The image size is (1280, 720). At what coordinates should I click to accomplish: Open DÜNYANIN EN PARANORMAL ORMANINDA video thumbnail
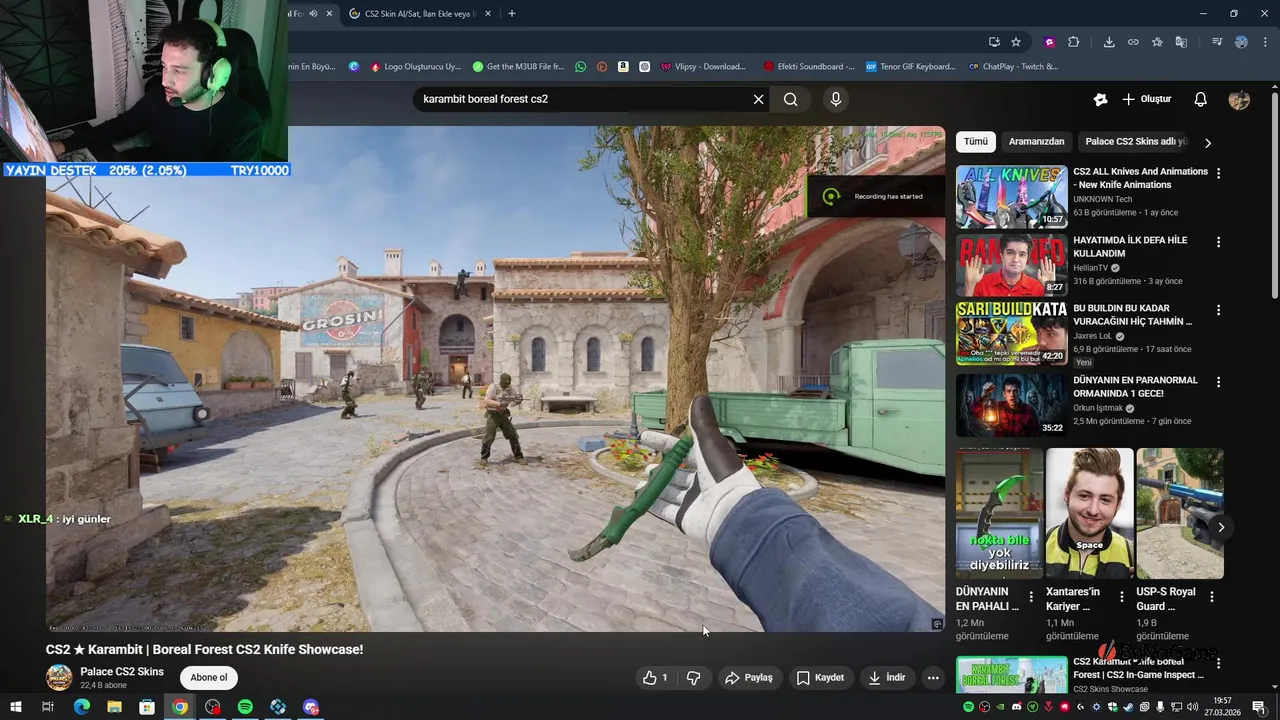tap(1012, 405)
